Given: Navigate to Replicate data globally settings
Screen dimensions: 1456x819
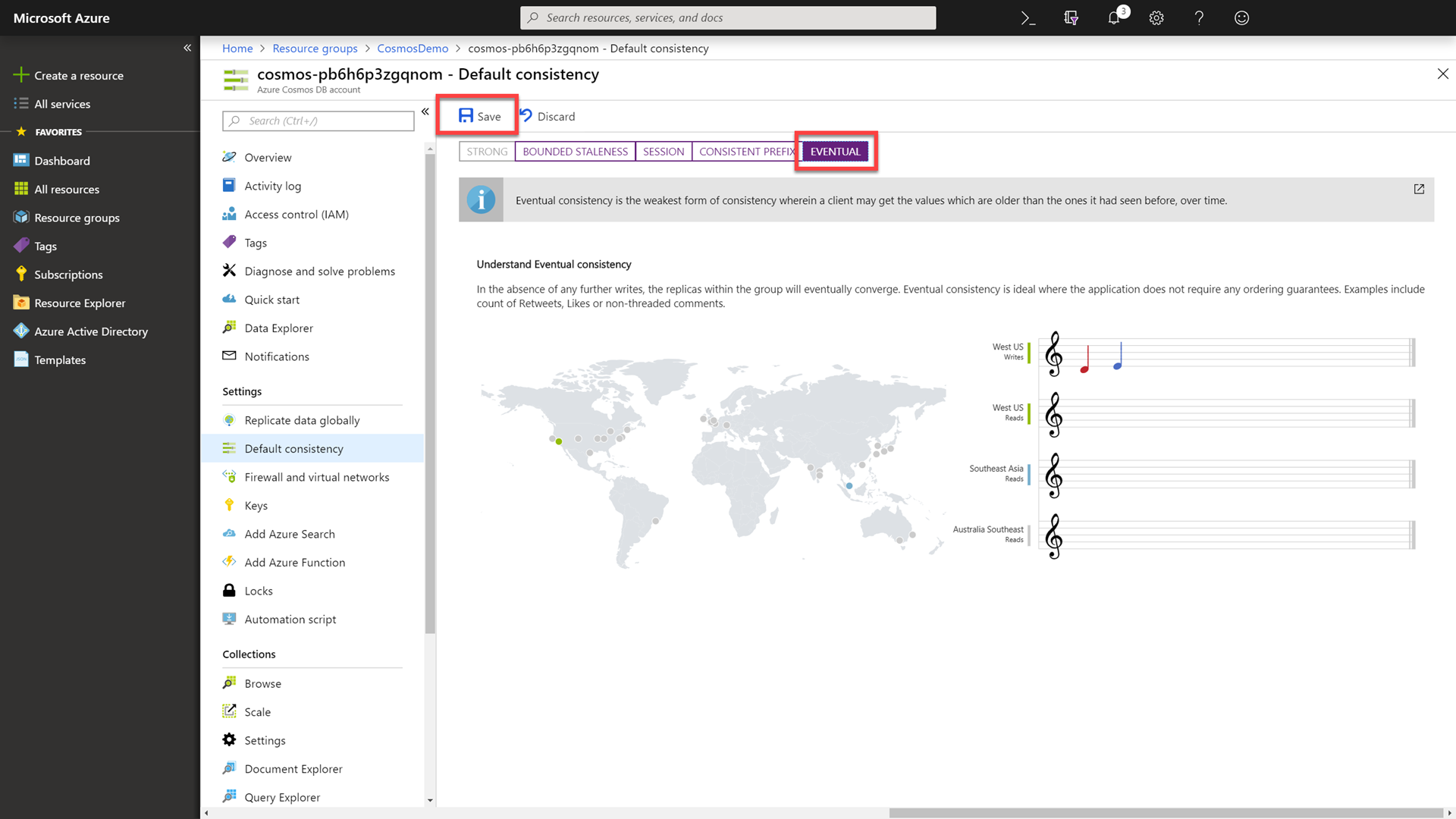Looking at the screenshot, I should (x=302, y=419).
